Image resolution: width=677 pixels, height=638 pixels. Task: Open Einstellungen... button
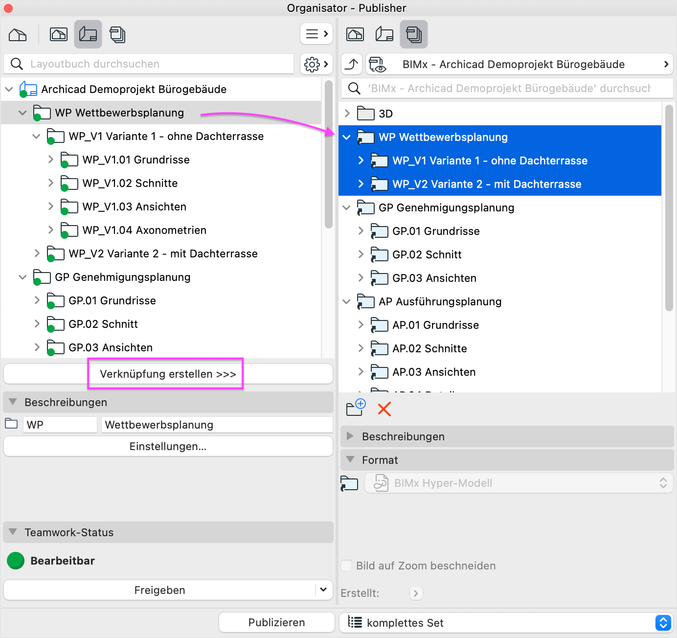pyautogui.click(x=168, y=446)
